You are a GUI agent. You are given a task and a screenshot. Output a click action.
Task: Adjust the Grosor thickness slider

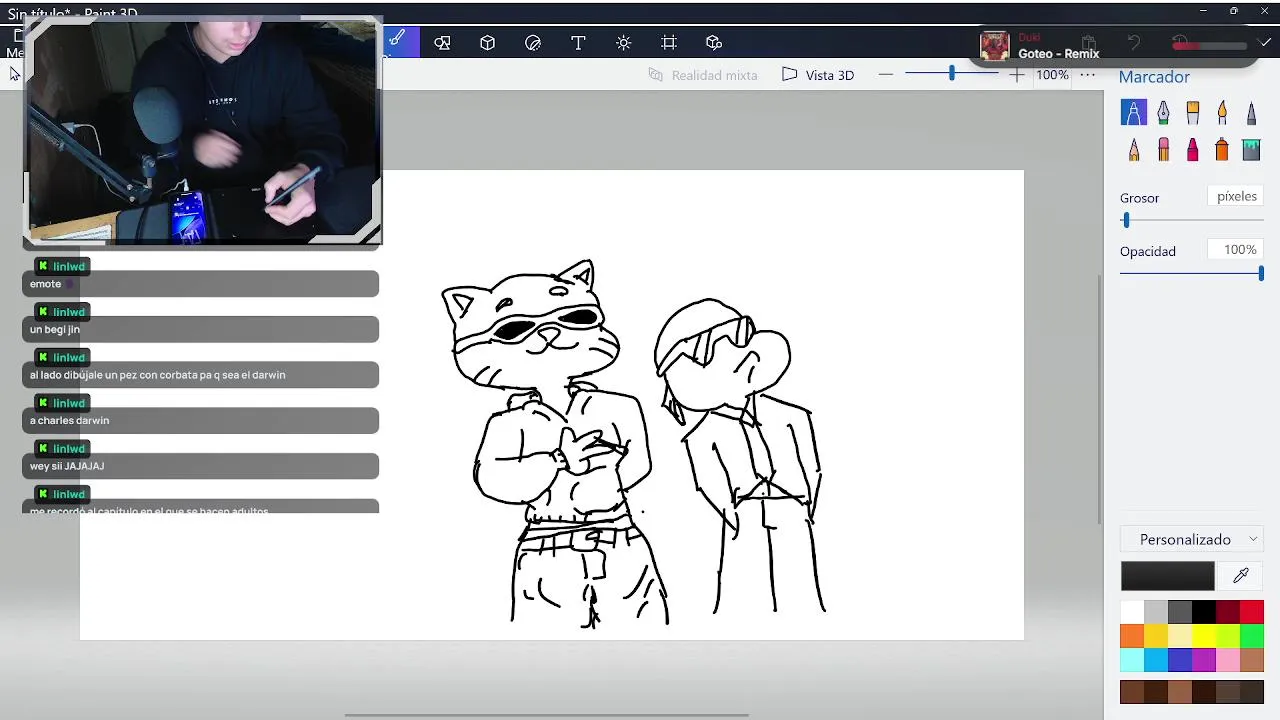click(1192, 220)
